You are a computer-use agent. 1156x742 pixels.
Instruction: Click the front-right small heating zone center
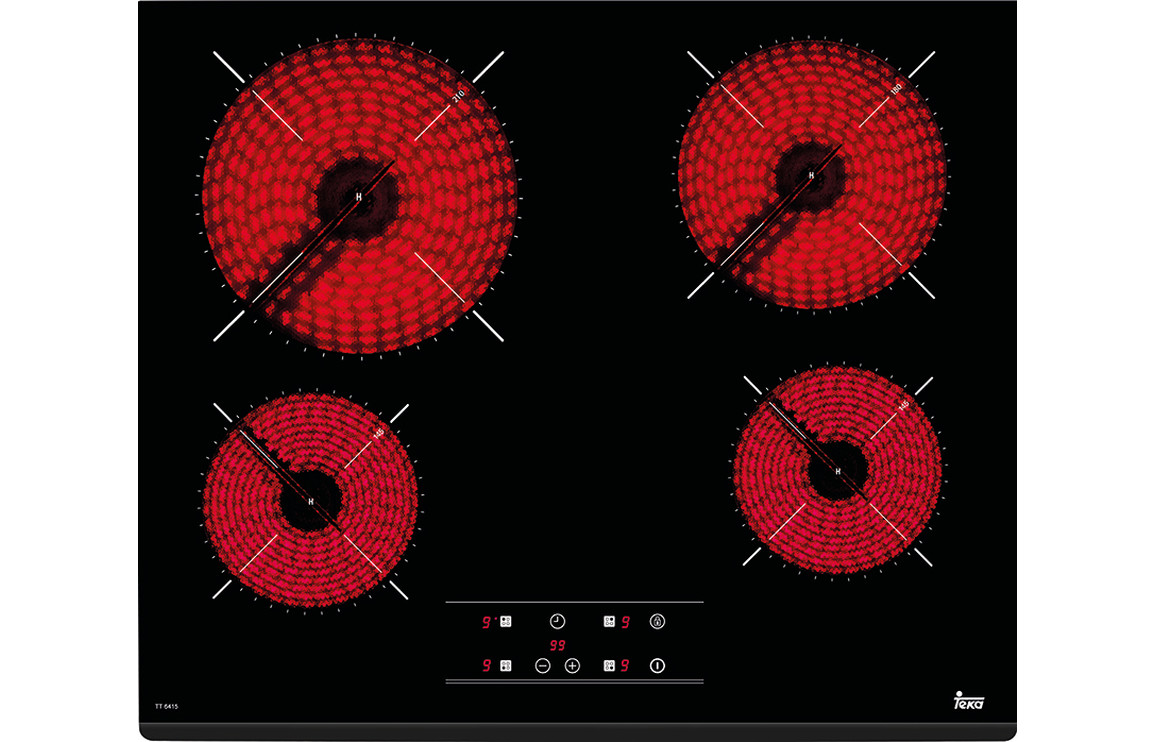point(837,470)
